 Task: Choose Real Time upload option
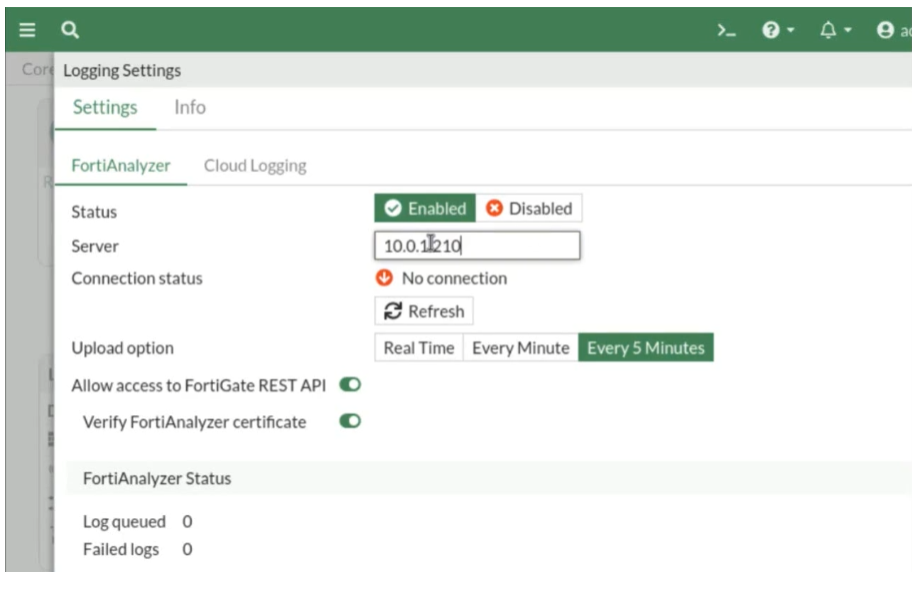click(418, 348)
